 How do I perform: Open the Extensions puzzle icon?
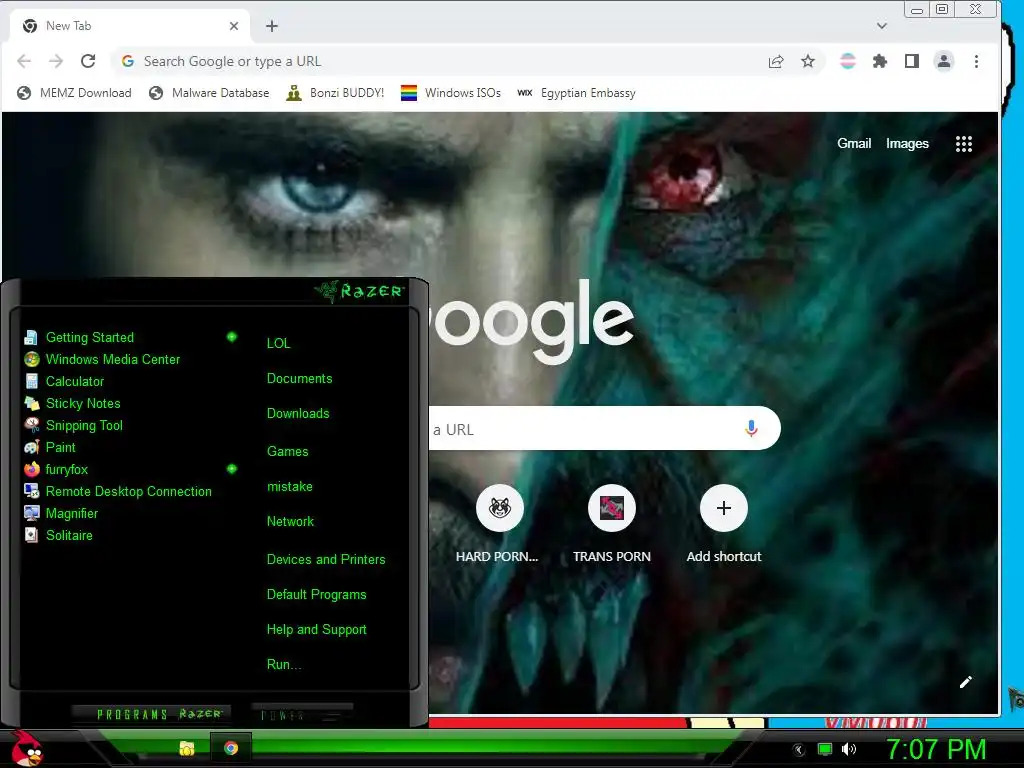880,61
